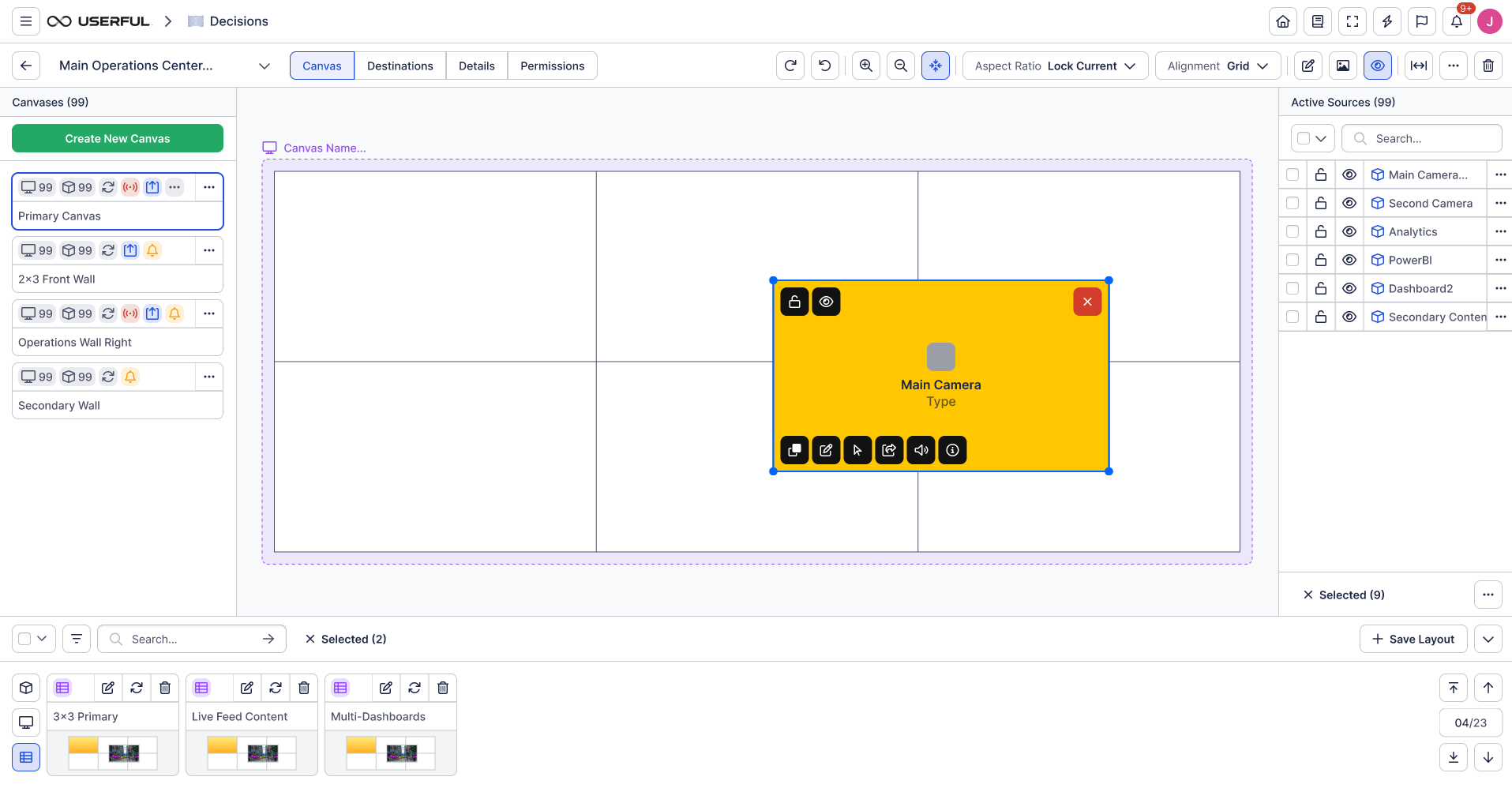
Task: Share the Main Camera source
Action: tap(889, 450)
